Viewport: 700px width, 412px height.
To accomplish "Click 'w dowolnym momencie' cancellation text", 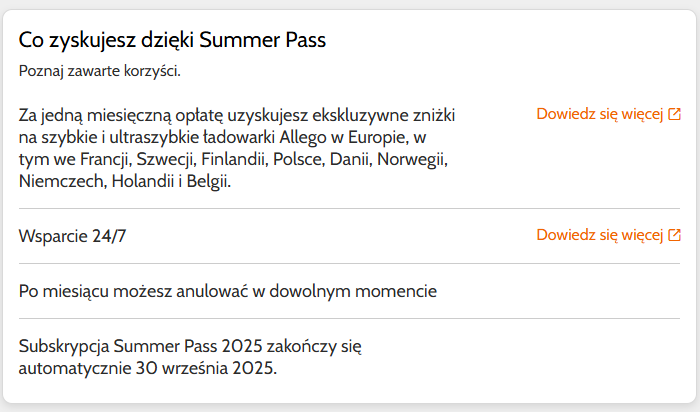I will tap(345, 291).
